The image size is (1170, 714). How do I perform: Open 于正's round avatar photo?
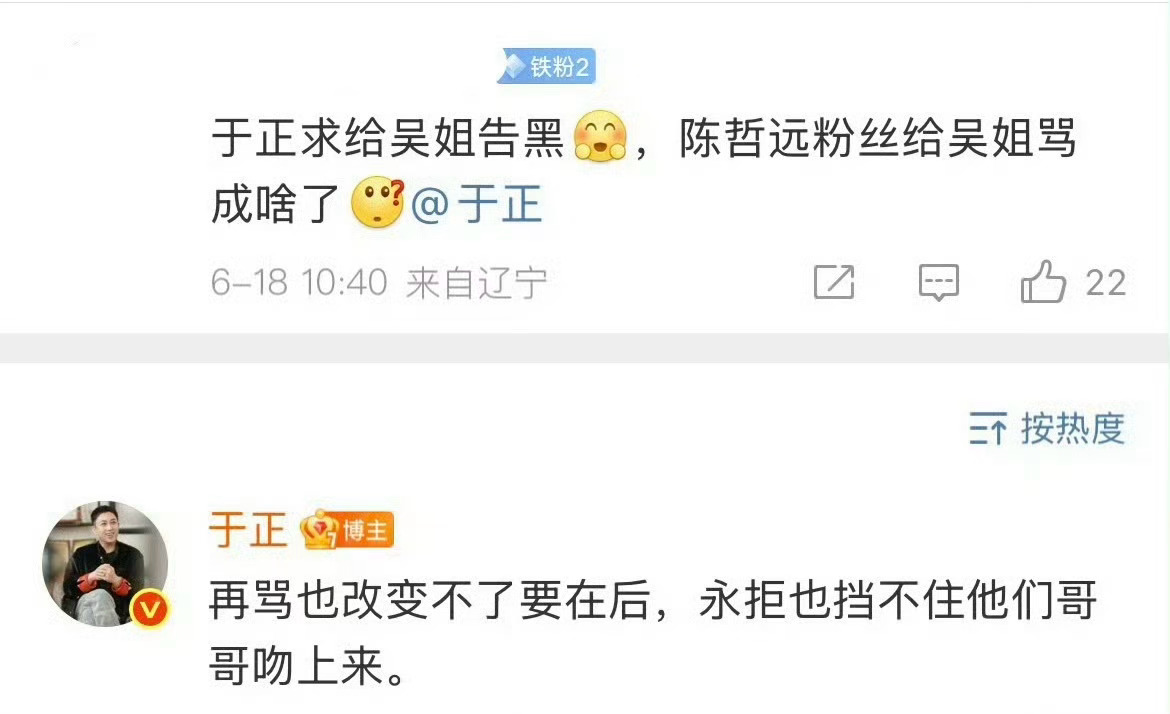pyautogui.click(x=104, y=564)
